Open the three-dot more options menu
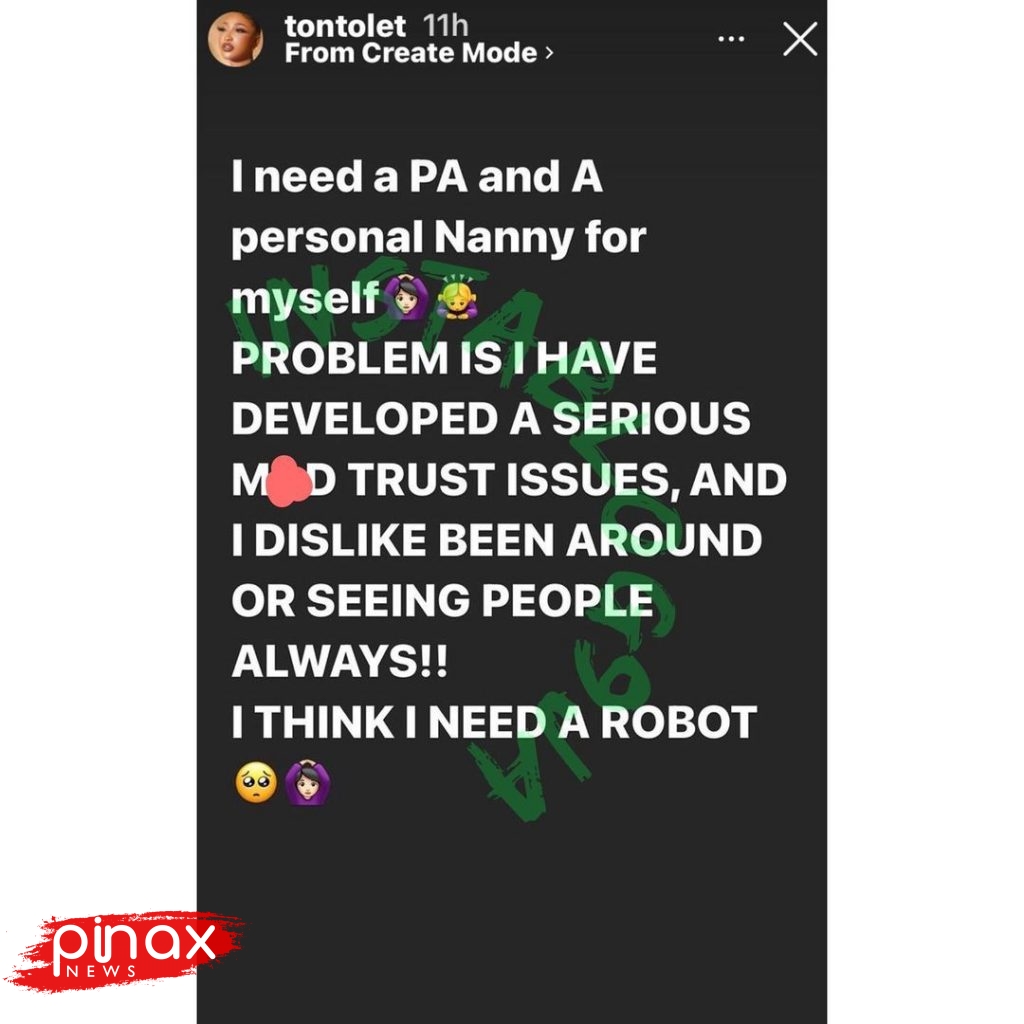Screen dimensions: 1024x1024 coord(731,39)
